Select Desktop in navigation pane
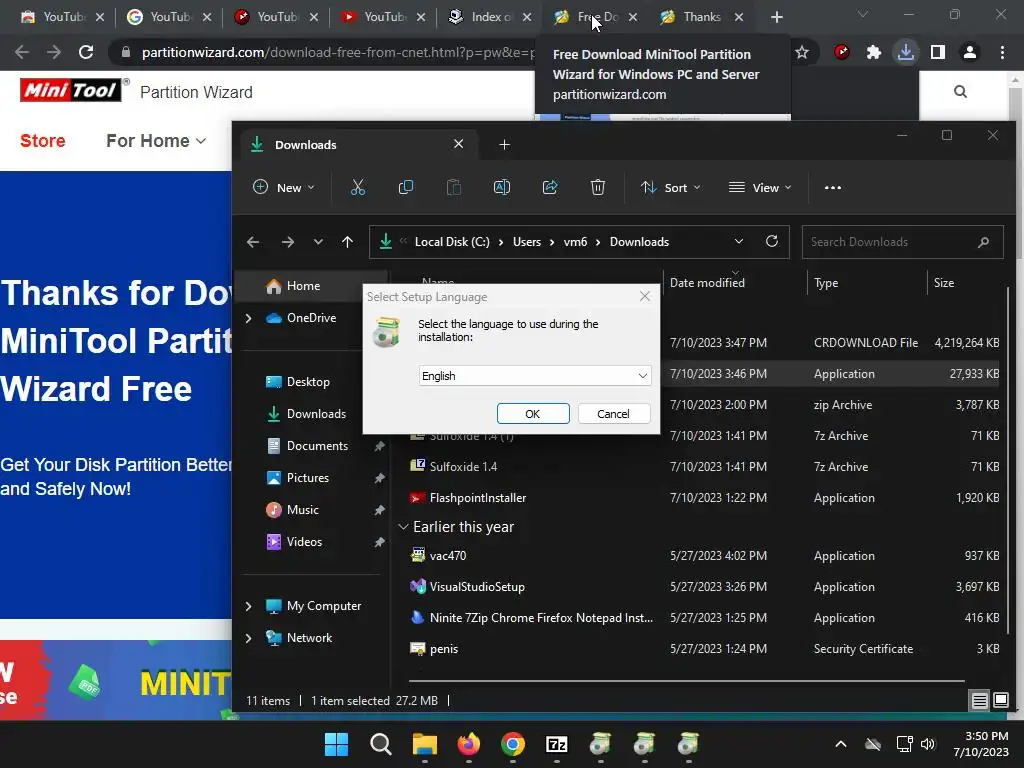Image resolution: width=1024 pixels, height=768 pixels. click(308, 382)
